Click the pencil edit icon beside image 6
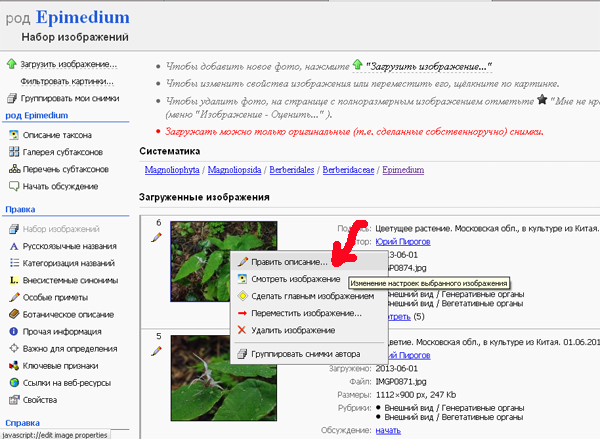This screenshot has width=600, height=439. [156, 238]
